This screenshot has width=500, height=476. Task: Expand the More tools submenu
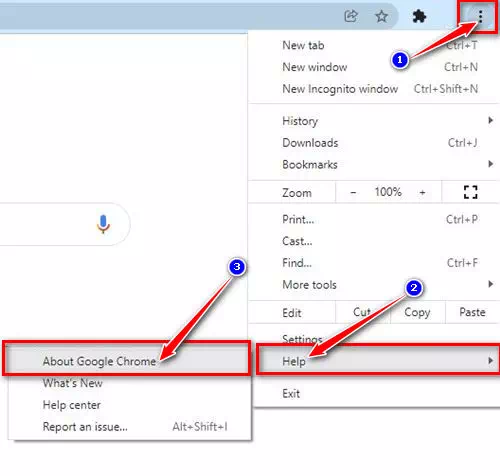(374, 285)
